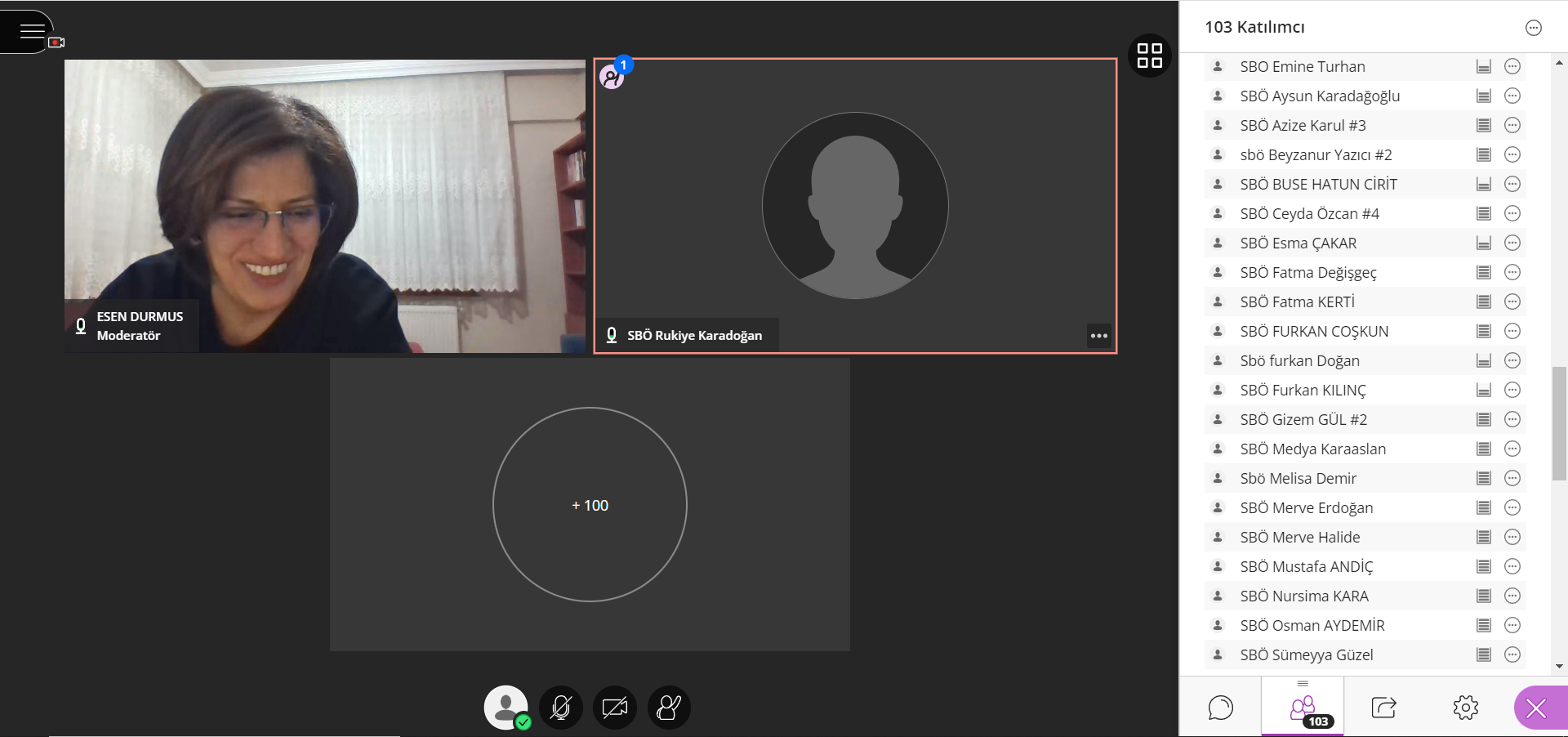Click scrollbar down arrow in attendee list
1568x737 pixels.
click(x=1559, y=666)
